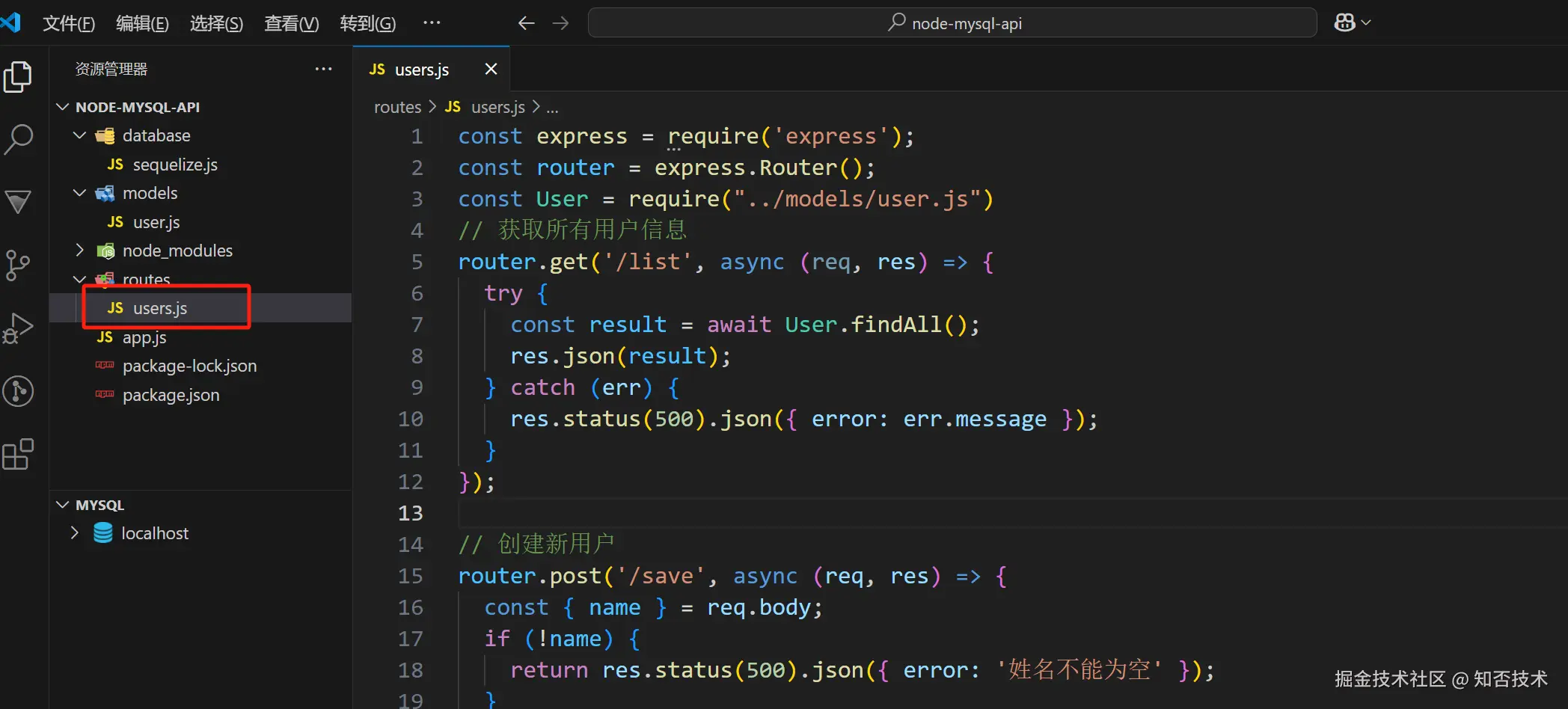1568x709 pixels.
Task: Click routes in the breadcrumb
Action: coord(397,107)
